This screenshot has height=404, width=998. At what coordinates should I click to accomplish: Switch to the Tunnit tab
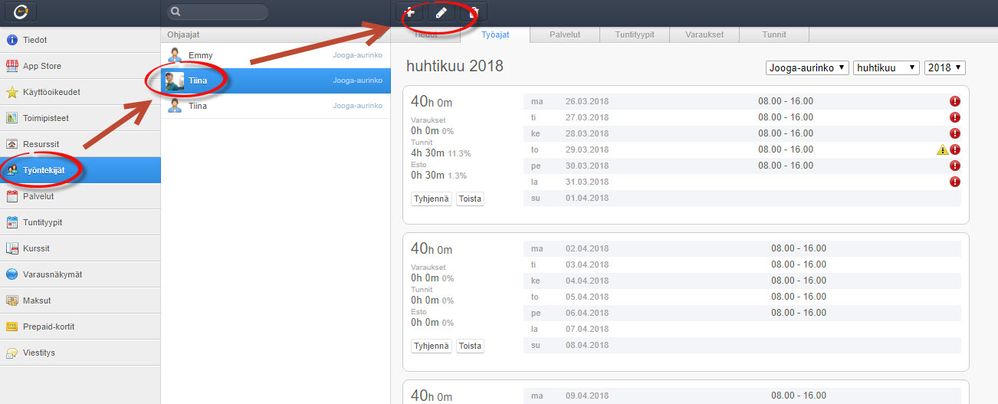(x=774, y=35)
